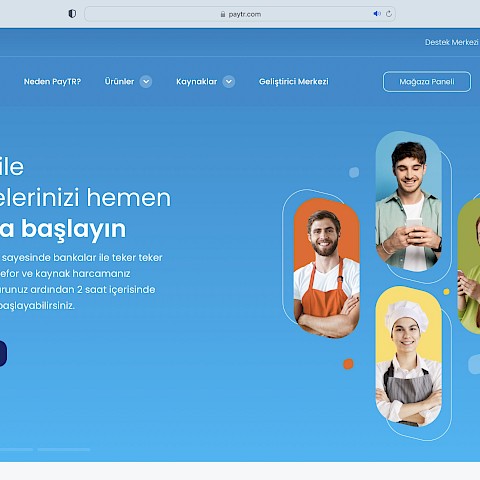Click the chef woman photo
This screenshot has height=480, width=480.
[x=409, y=356]
